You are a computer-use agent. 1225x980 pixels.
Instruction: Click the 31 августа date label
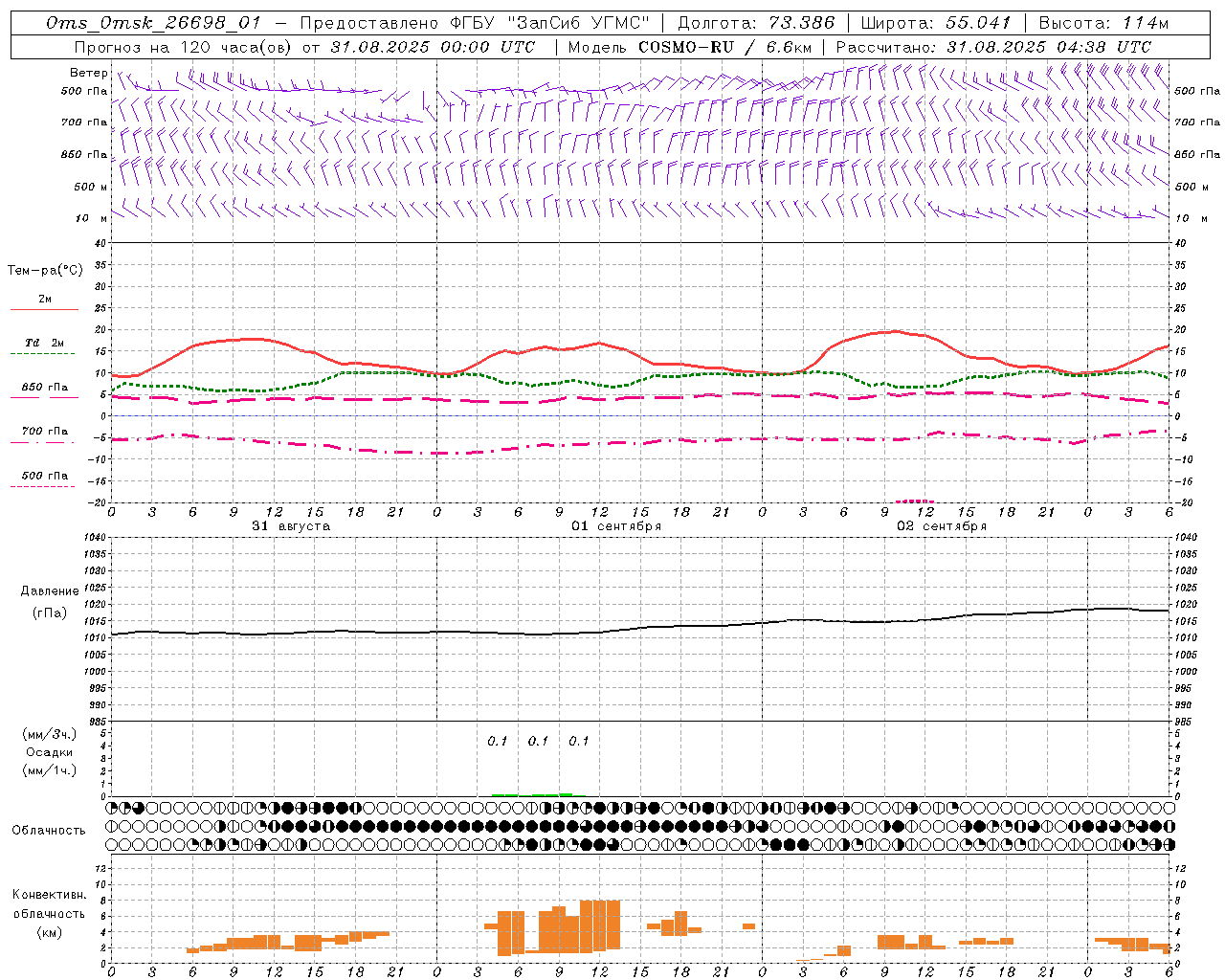291,526
